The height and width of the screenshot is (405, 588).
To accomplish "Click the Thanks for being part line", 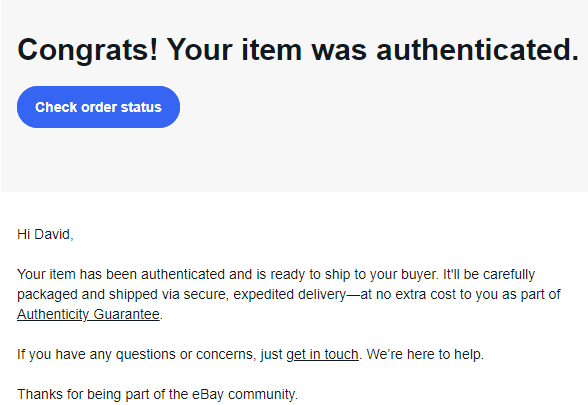I will tap(158, 394).
